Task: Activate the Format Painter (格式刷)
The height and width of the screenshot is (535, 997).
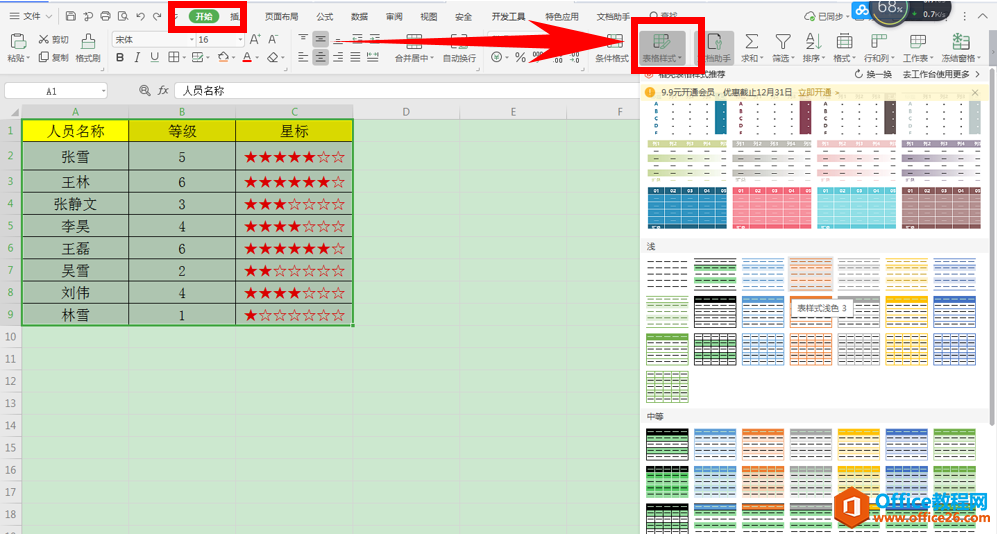Action: tap(88, 48)
